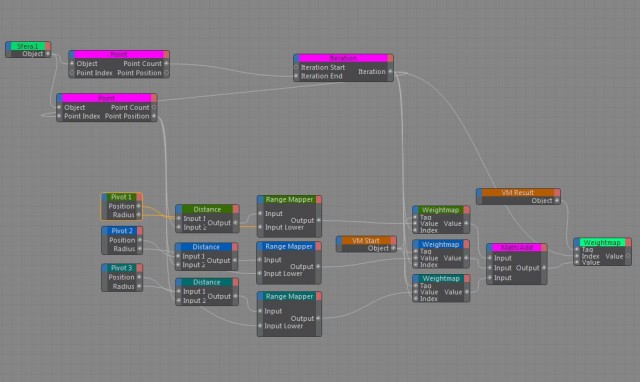640x382 pixels.
Task: Click the blue corner of the teal Range Mapper node
Action: (260, 296)
